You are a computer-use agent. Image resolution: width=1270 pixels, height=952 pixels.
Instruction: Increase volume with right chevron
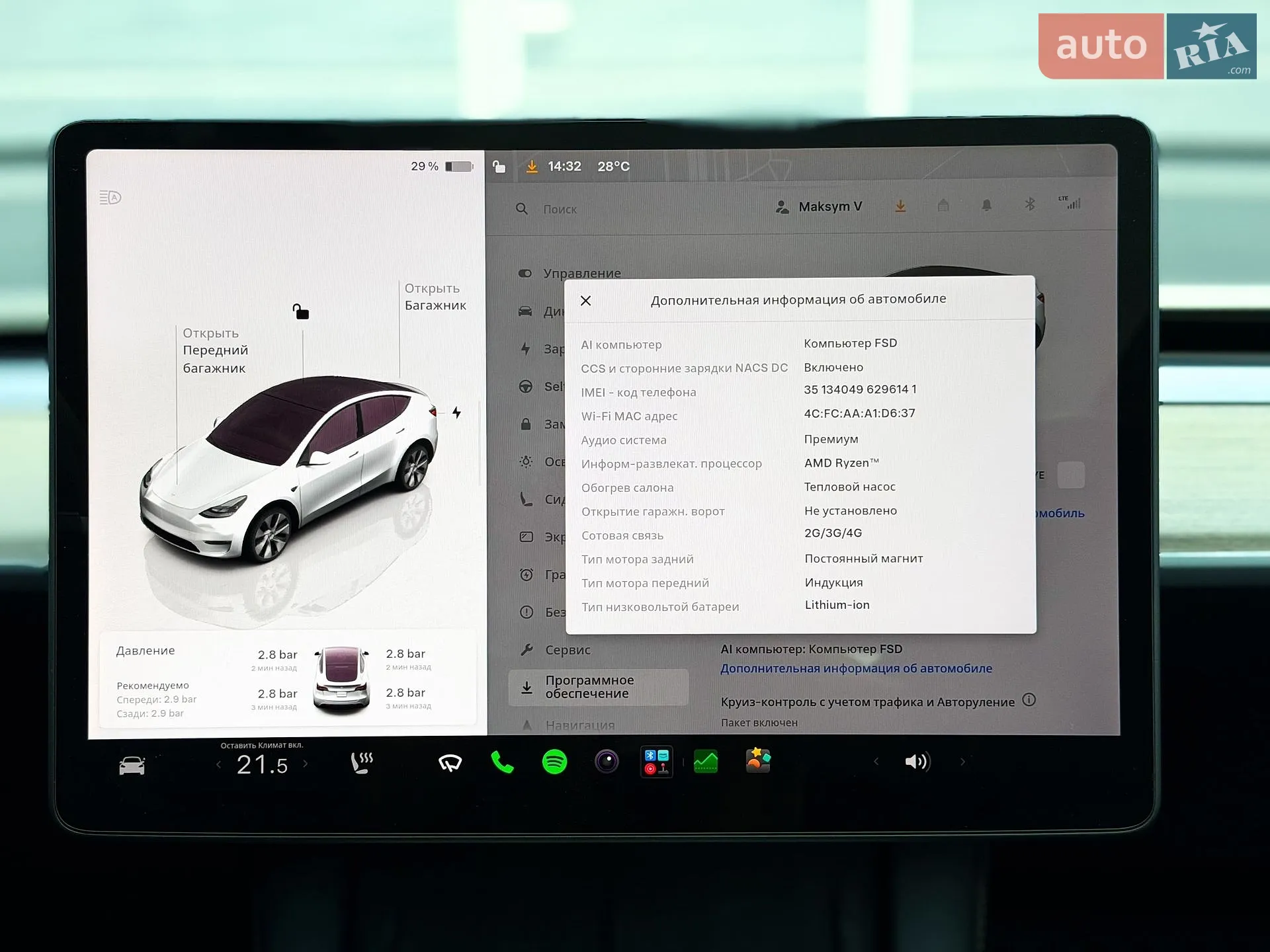click(962, 762)
